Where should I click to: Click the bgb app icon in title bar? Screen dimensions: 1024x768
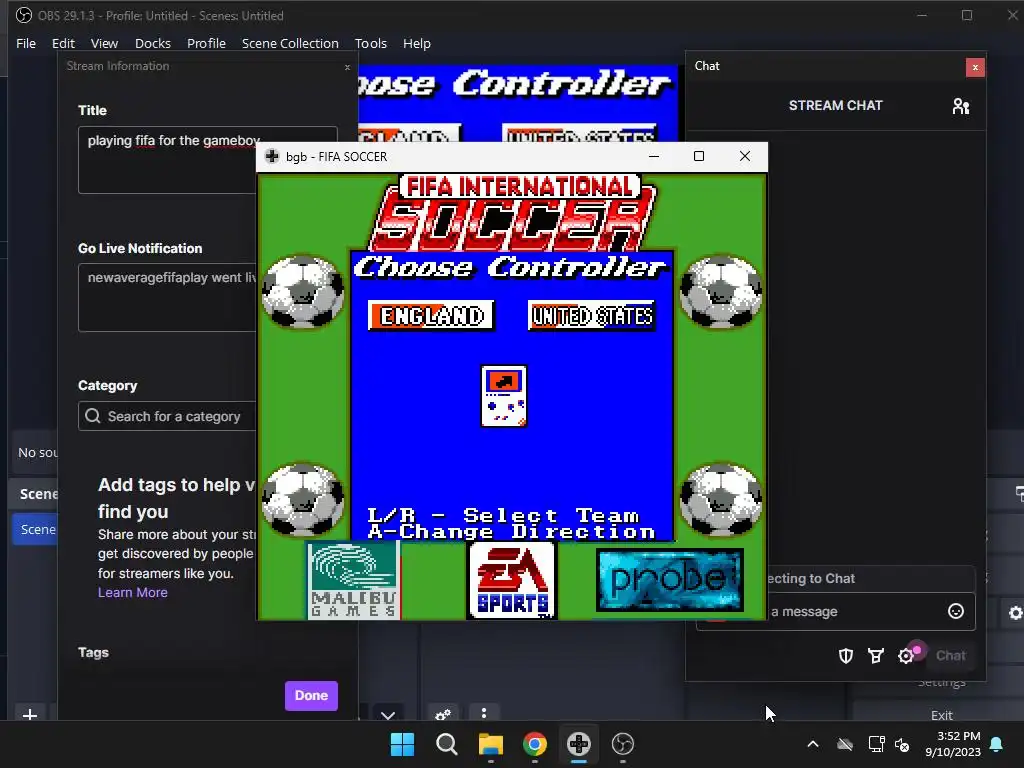pos(272,156)
